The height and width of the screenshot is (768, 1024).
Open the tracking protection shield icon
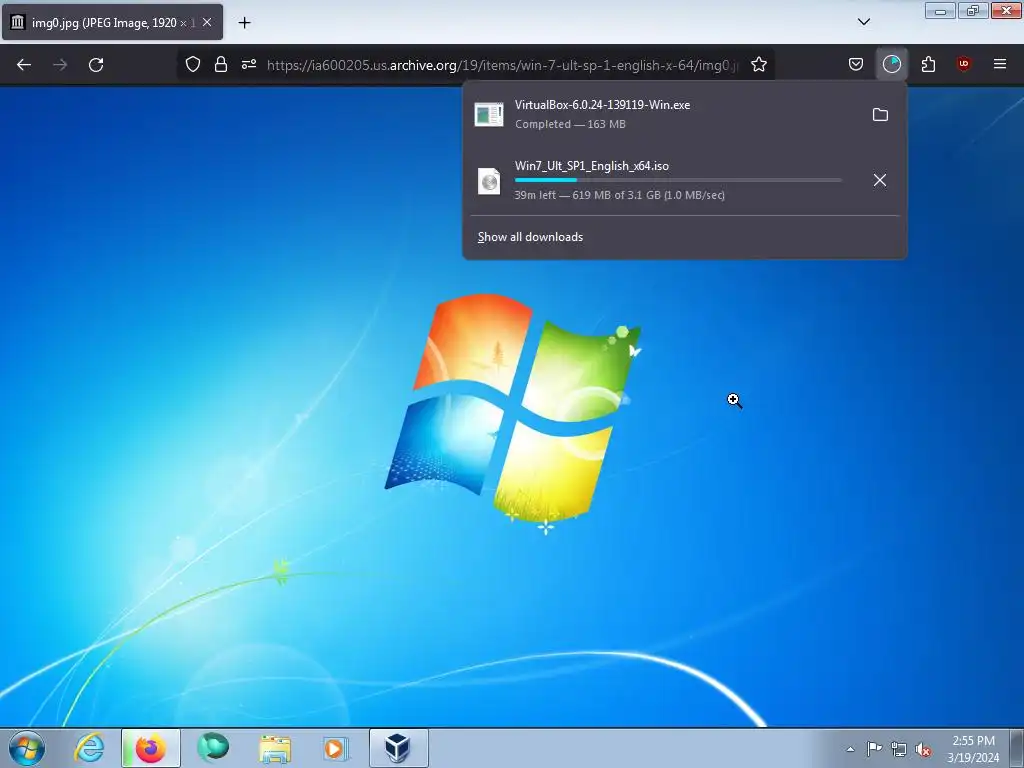click(x=193, y=64)
